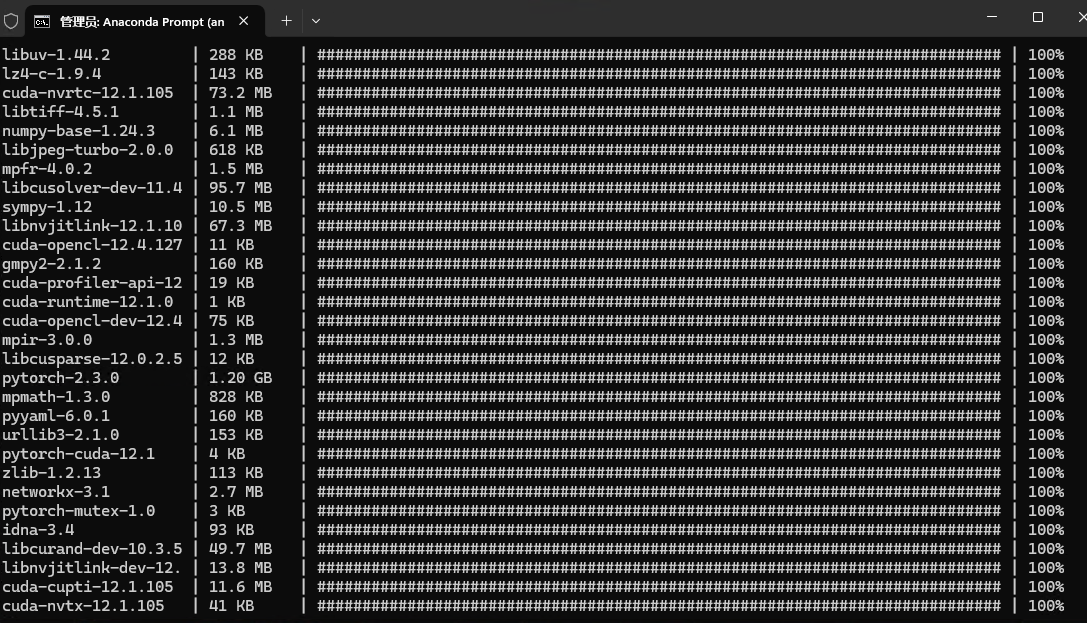The height and width of the screenshot is (623, 1087).
Task: Click the networkx-3.1 package name
Action: [x=56, y=492]
